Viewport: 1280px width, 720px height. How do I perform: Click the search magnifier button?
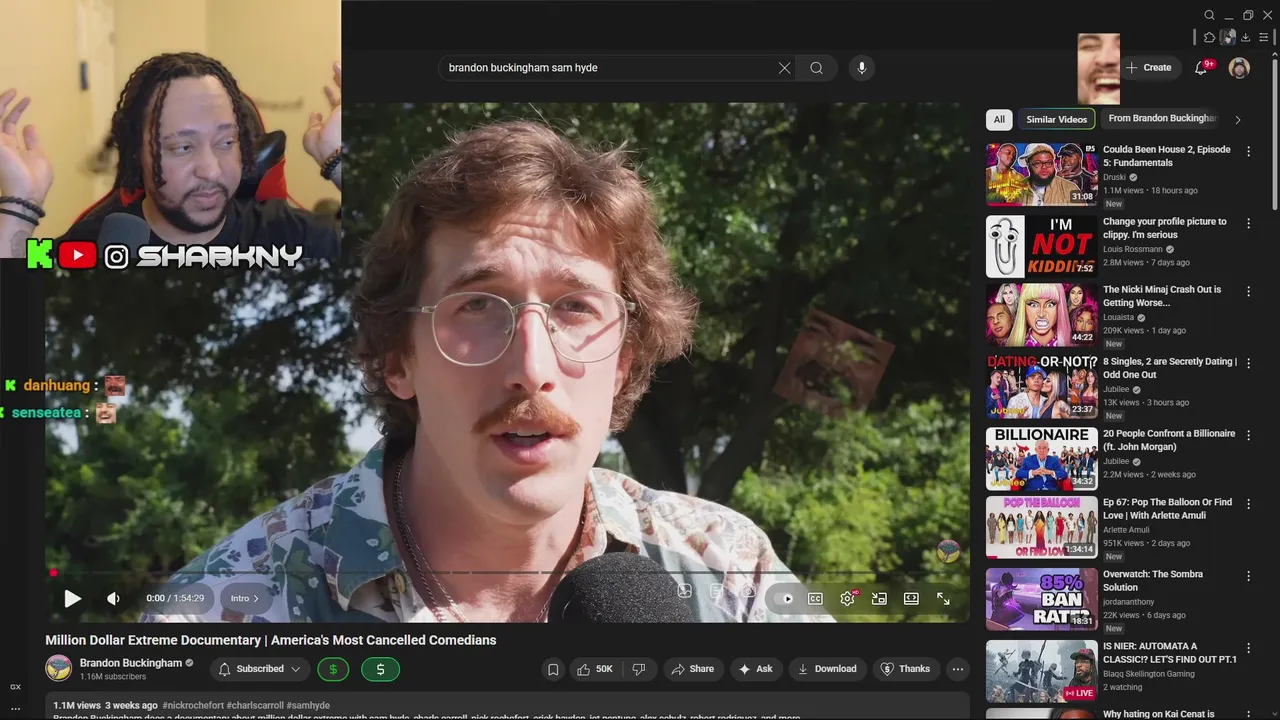(817, 68)
